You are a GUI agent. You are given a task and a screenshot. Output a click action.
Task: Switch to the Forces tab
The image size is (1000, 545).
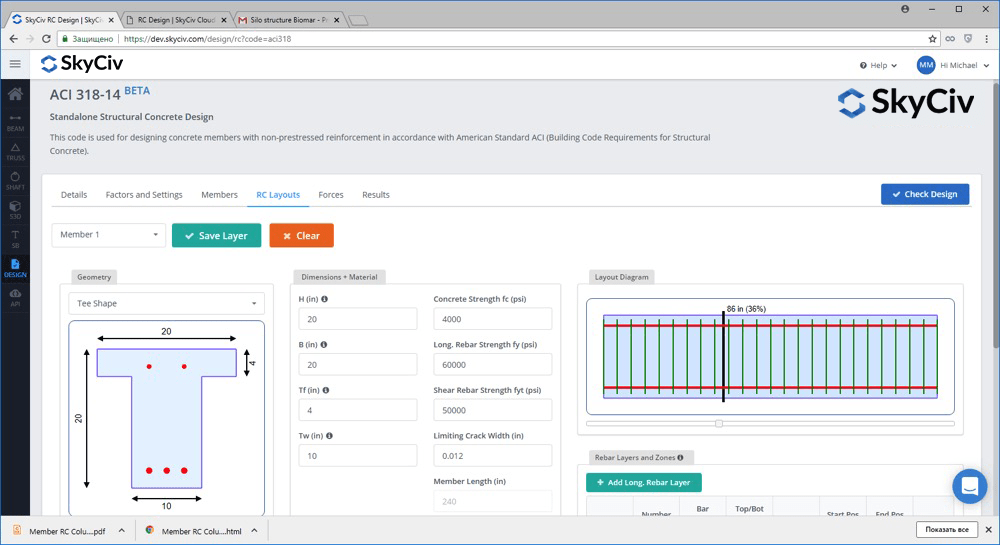coord(331,195)
